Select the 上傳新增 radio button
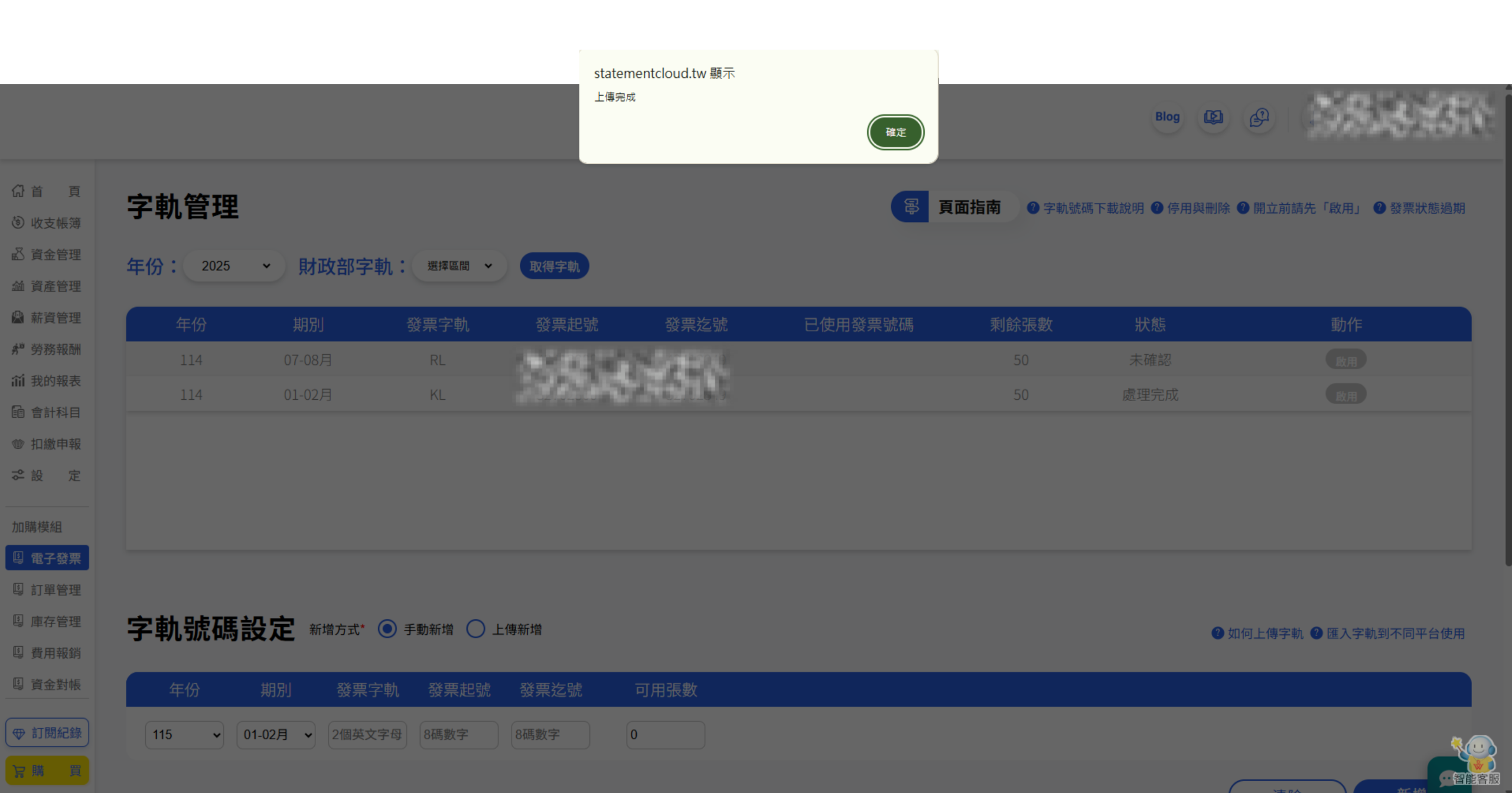 (475, 629)
